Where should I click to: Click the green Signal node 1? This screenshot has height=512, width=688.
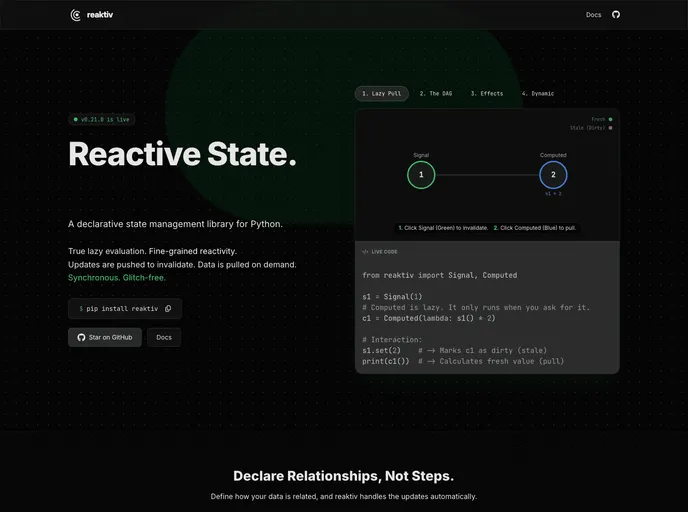click(421, 175)
